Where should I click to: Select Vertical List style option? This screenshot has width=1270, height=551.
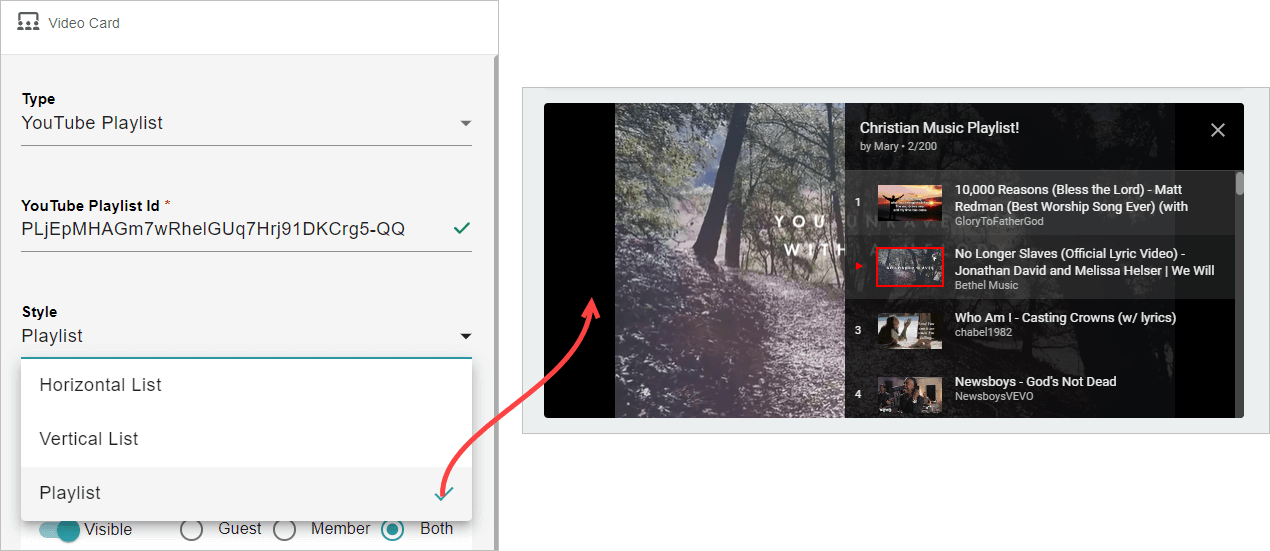coord(246,439)
